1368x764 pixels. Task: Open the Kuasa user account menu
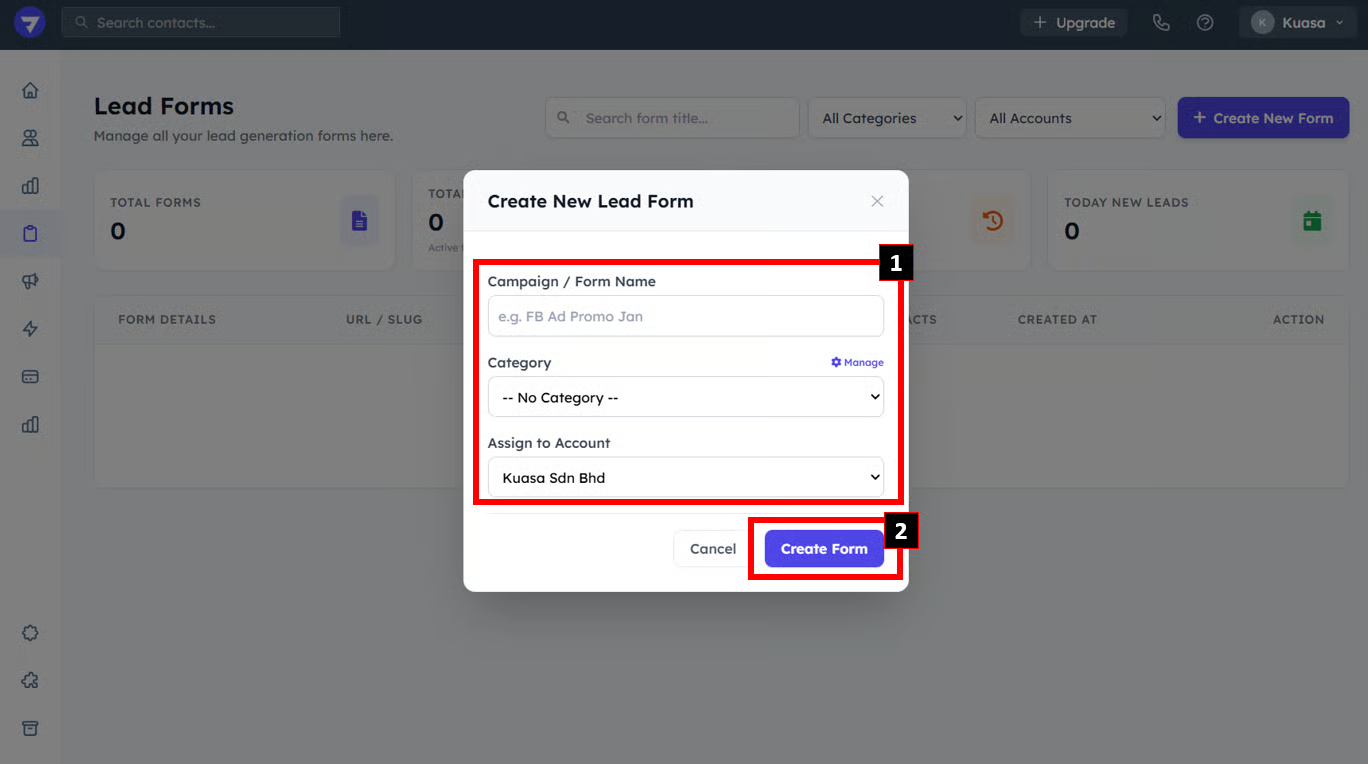tap(1296, 23)
